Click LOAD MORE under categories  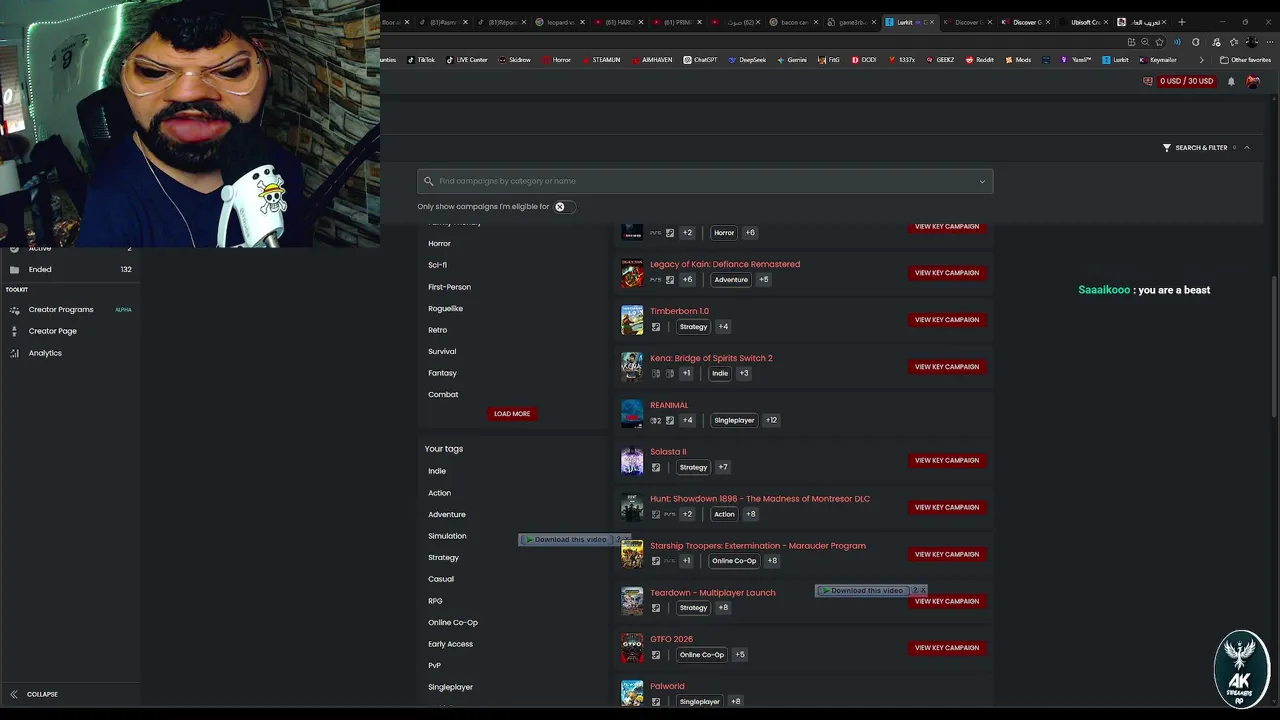512,414
